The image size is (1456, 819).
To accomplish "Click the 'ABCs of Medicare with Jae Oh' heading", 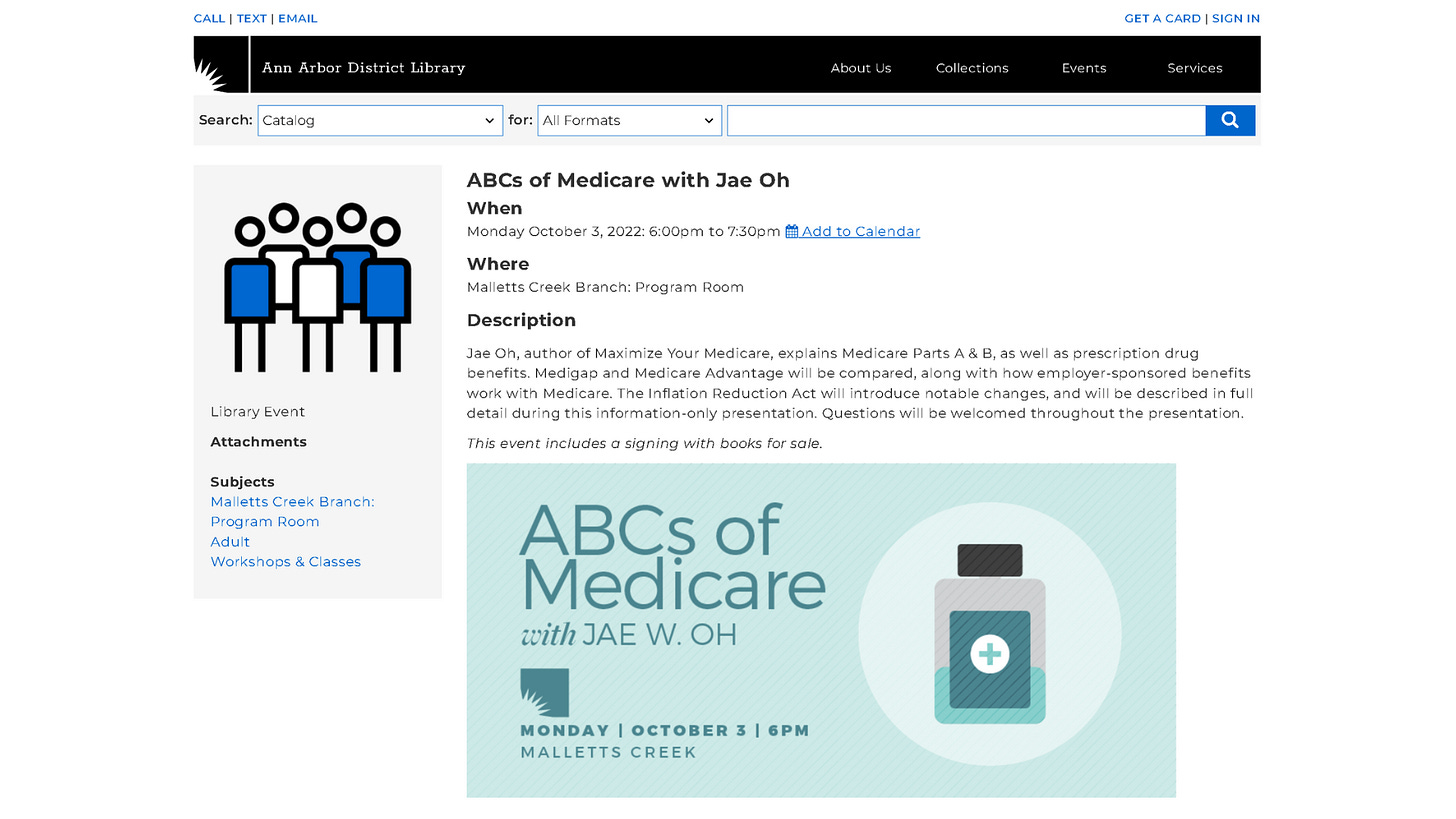I will [x=628, y=180].
